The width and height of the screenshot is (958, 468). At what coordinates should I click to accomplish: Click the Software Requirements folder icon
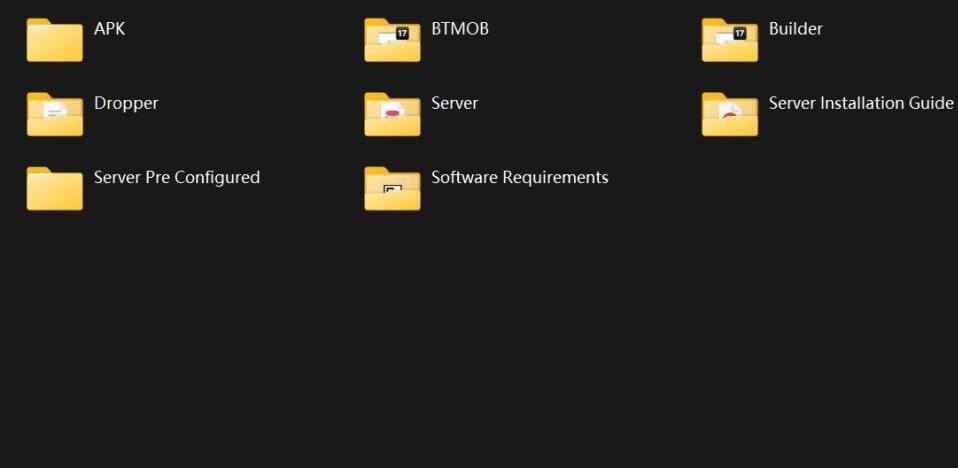pos(392,188)
